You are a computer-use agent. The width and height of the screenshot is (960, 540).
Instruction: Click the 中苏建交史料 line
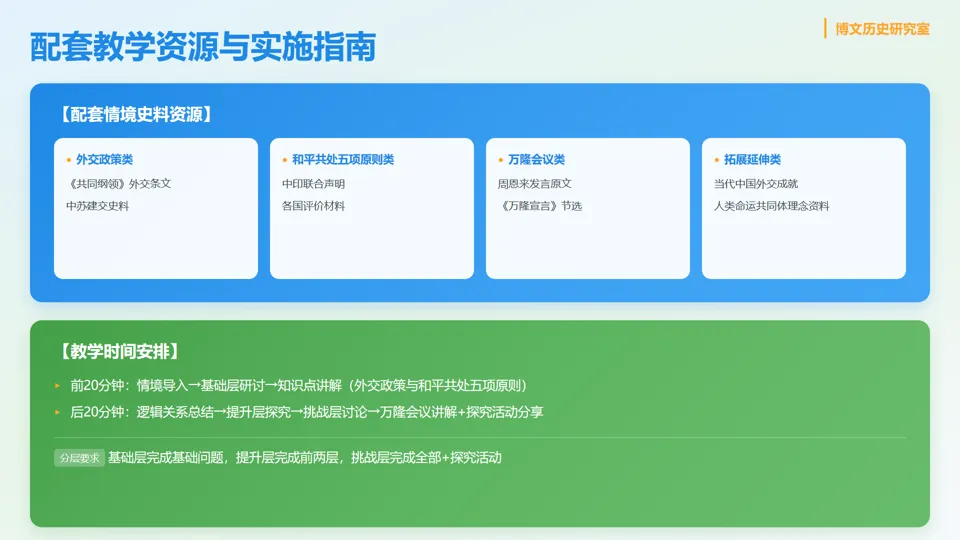coord(97,206)
